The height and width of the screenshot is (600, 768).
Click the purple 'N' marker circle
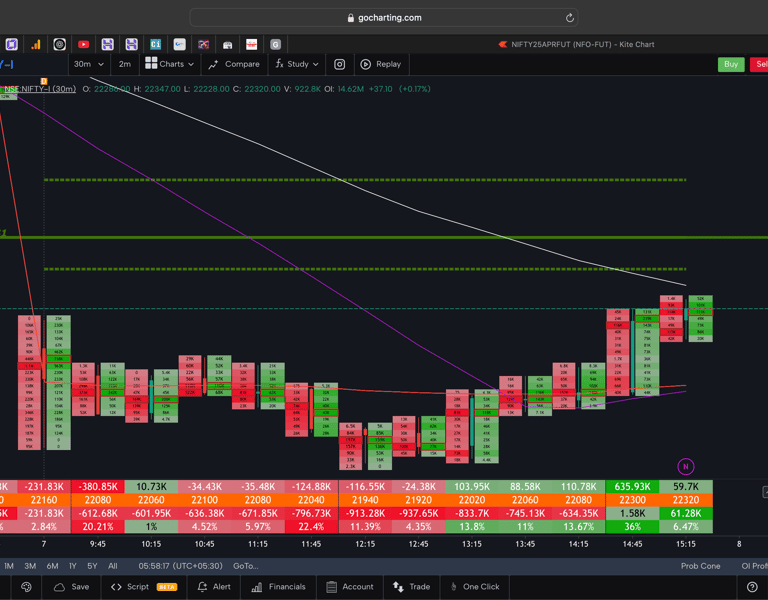(686, 466)
